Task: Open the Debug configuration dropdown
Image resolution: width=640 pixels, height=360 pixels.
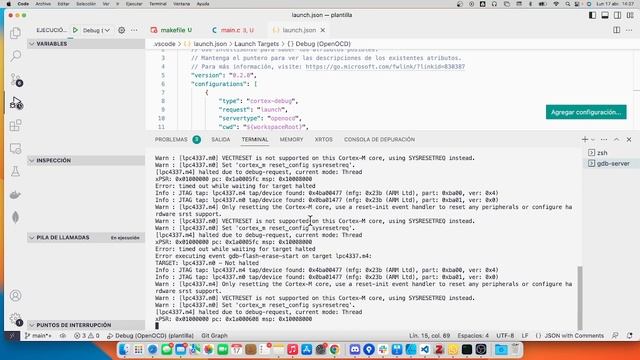Action: pos(96,30)
